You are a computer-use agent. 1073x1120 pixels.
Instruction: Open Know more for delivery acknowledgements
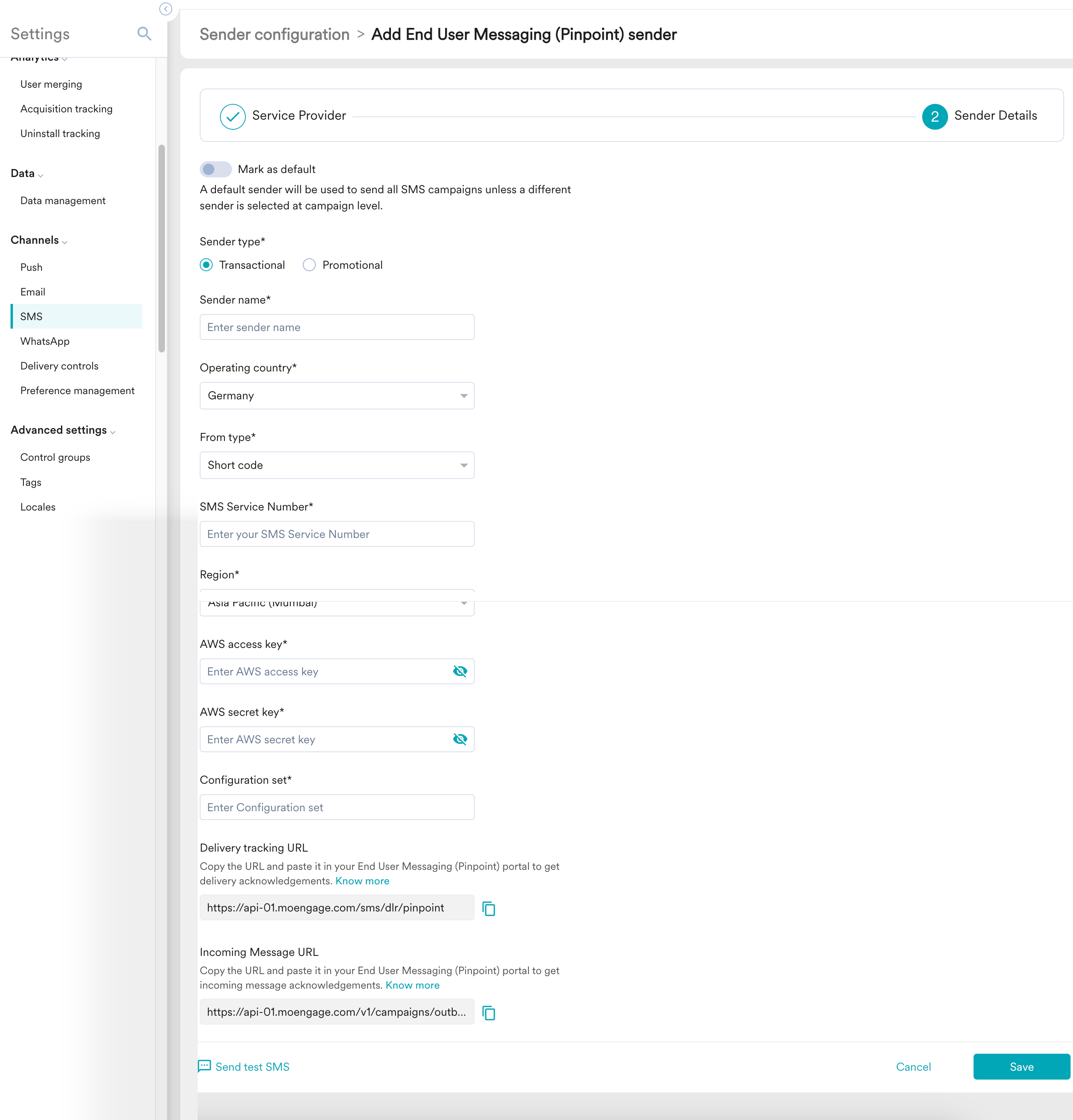click(x=362, y=881)
